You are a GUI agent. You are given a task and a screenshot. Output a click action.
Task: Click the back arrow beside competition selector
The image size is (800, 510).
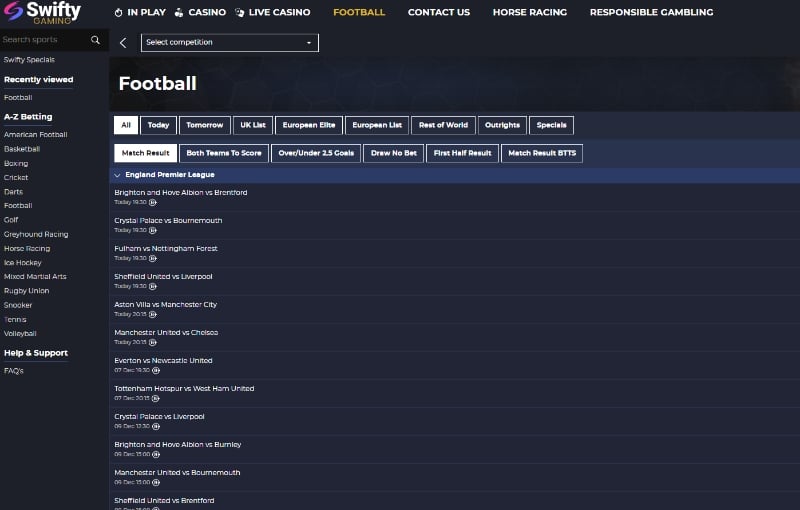coord(123,43)
